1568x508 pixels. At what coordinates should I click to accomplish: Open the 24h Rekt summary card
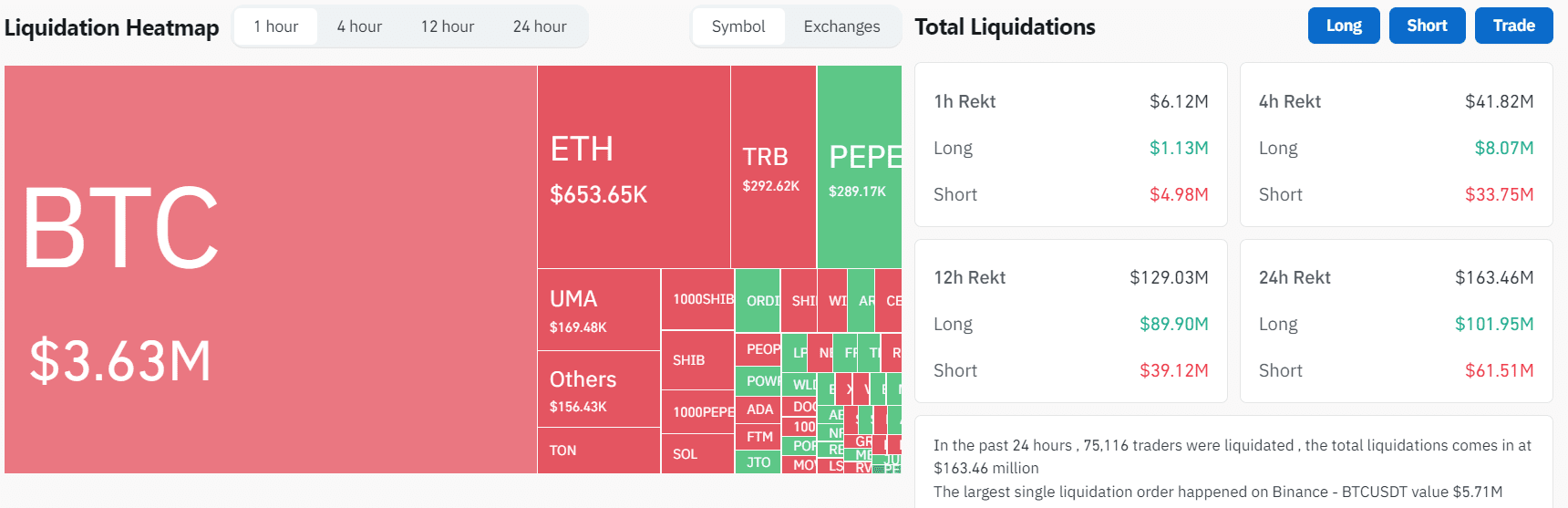pyautogui.click(x=1396, y=321)
